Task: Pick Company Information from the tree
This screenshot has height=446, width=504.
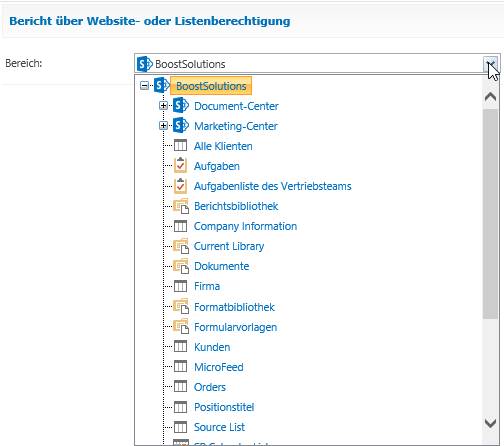Action: (245, 226)
